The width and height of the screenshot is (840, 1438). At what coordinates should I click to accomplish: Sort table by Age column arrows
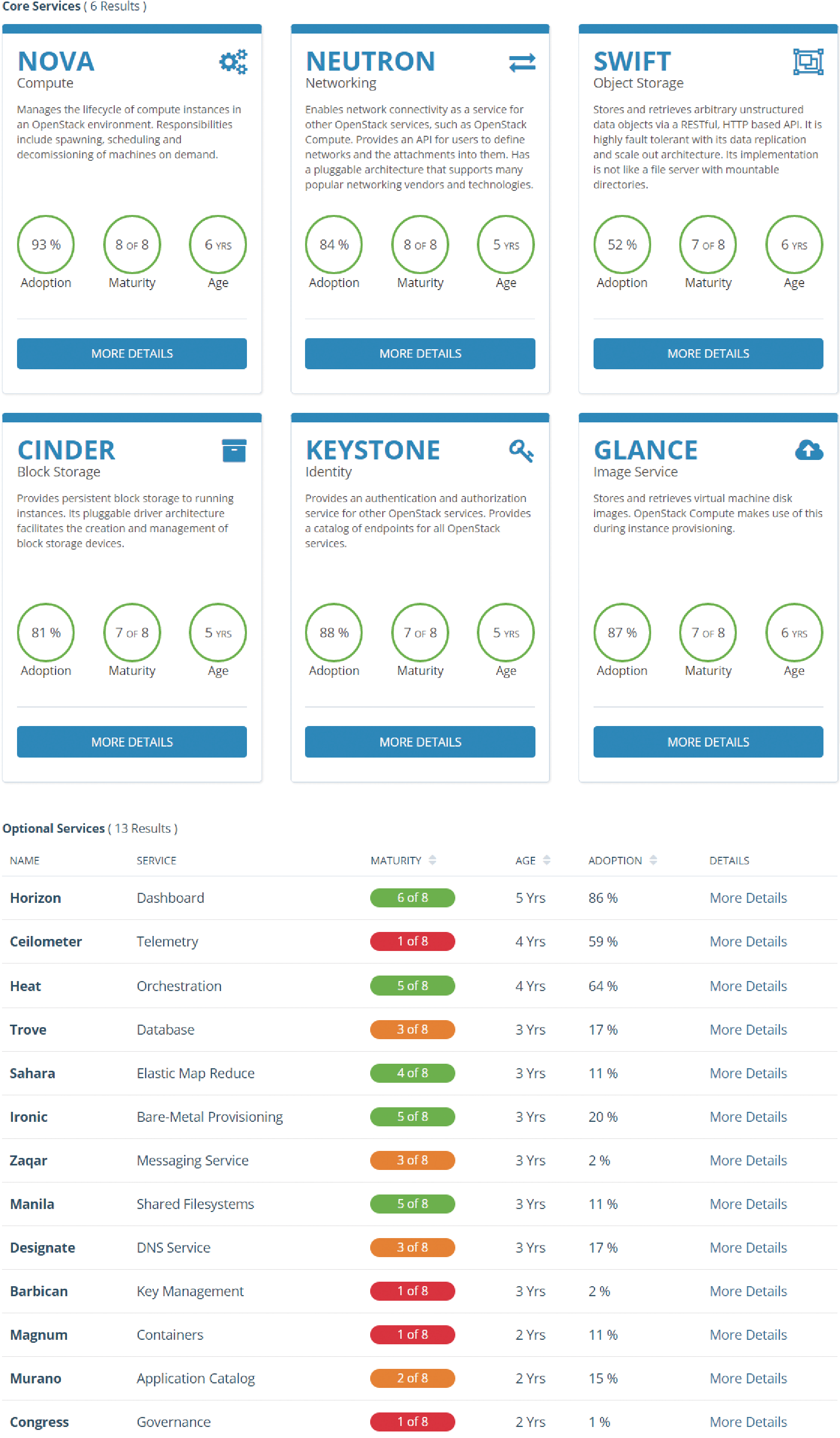point(546,859)
